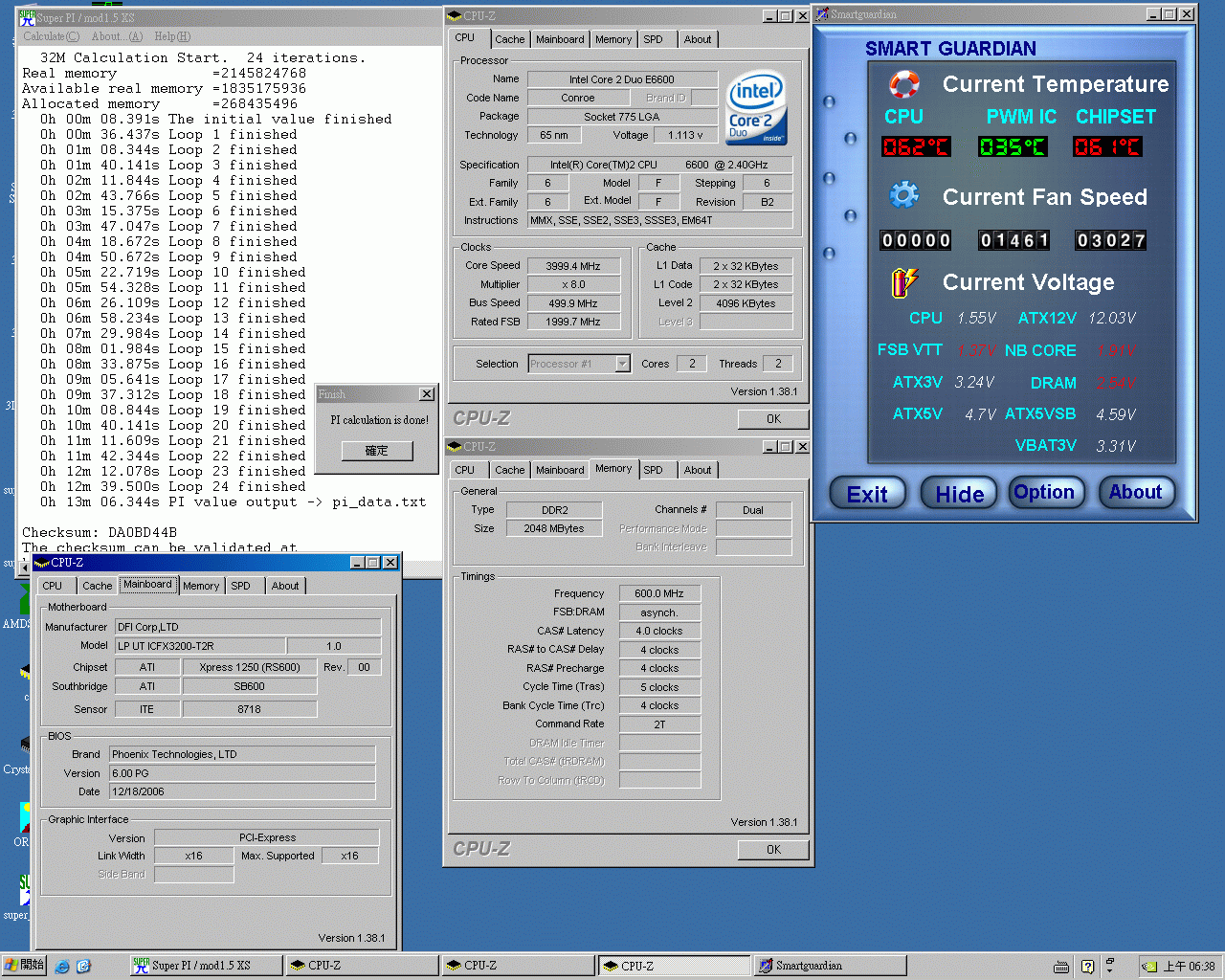Click the Command Rate value '2T'

pyautogui.click(x=659, y=724)
